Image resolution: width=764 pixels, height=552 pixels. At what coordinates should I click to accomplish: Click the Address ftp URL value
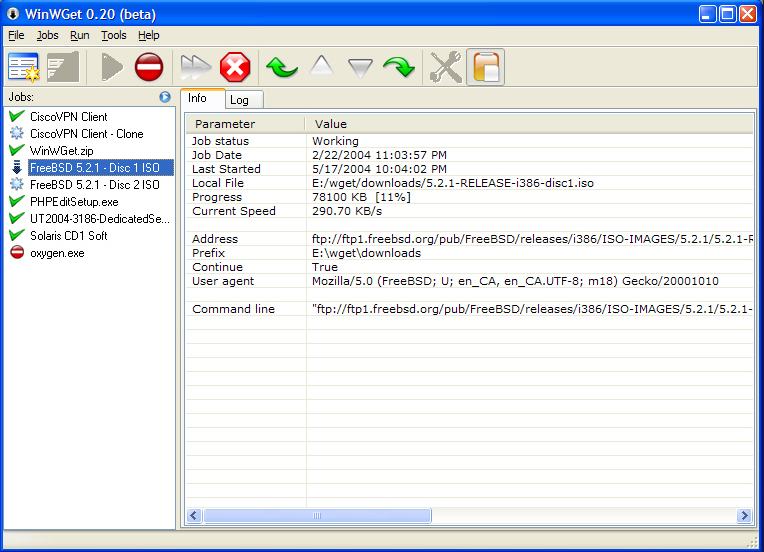532,239
